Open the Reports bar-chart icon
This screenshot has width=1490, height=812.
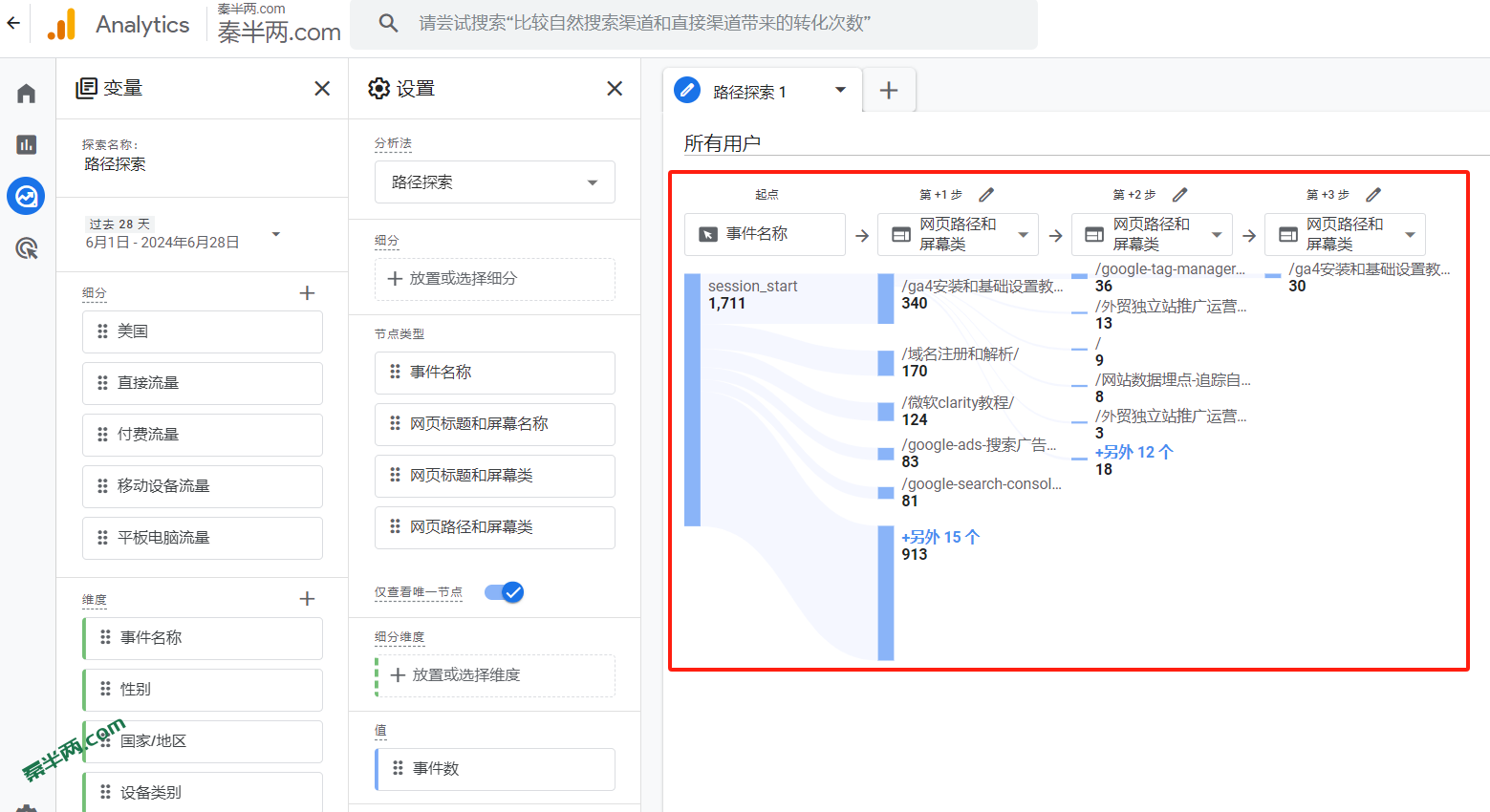click(x=25, y=145)
